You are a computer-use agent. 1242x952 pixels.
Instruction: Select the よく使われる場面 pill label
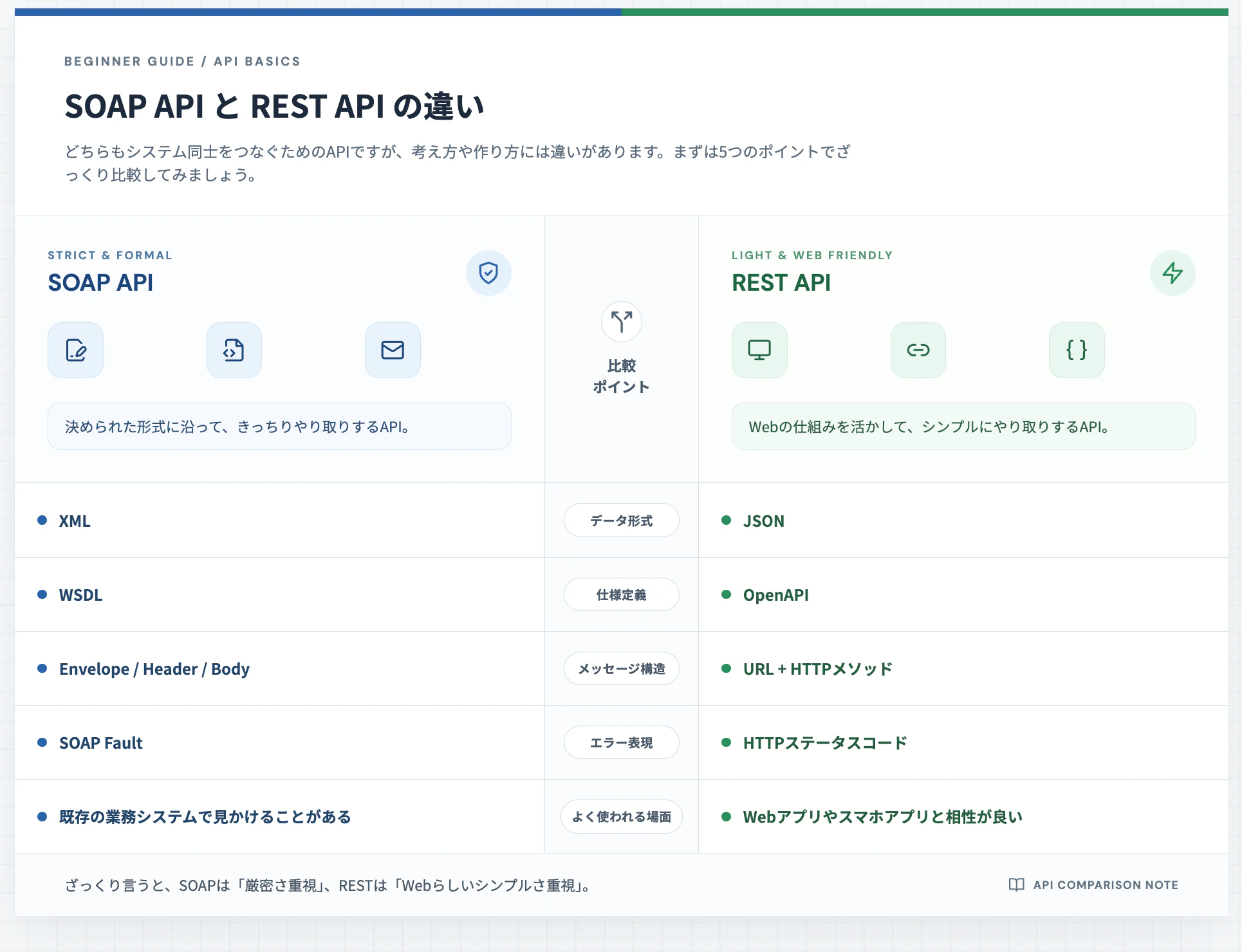(x=622, y=817)
